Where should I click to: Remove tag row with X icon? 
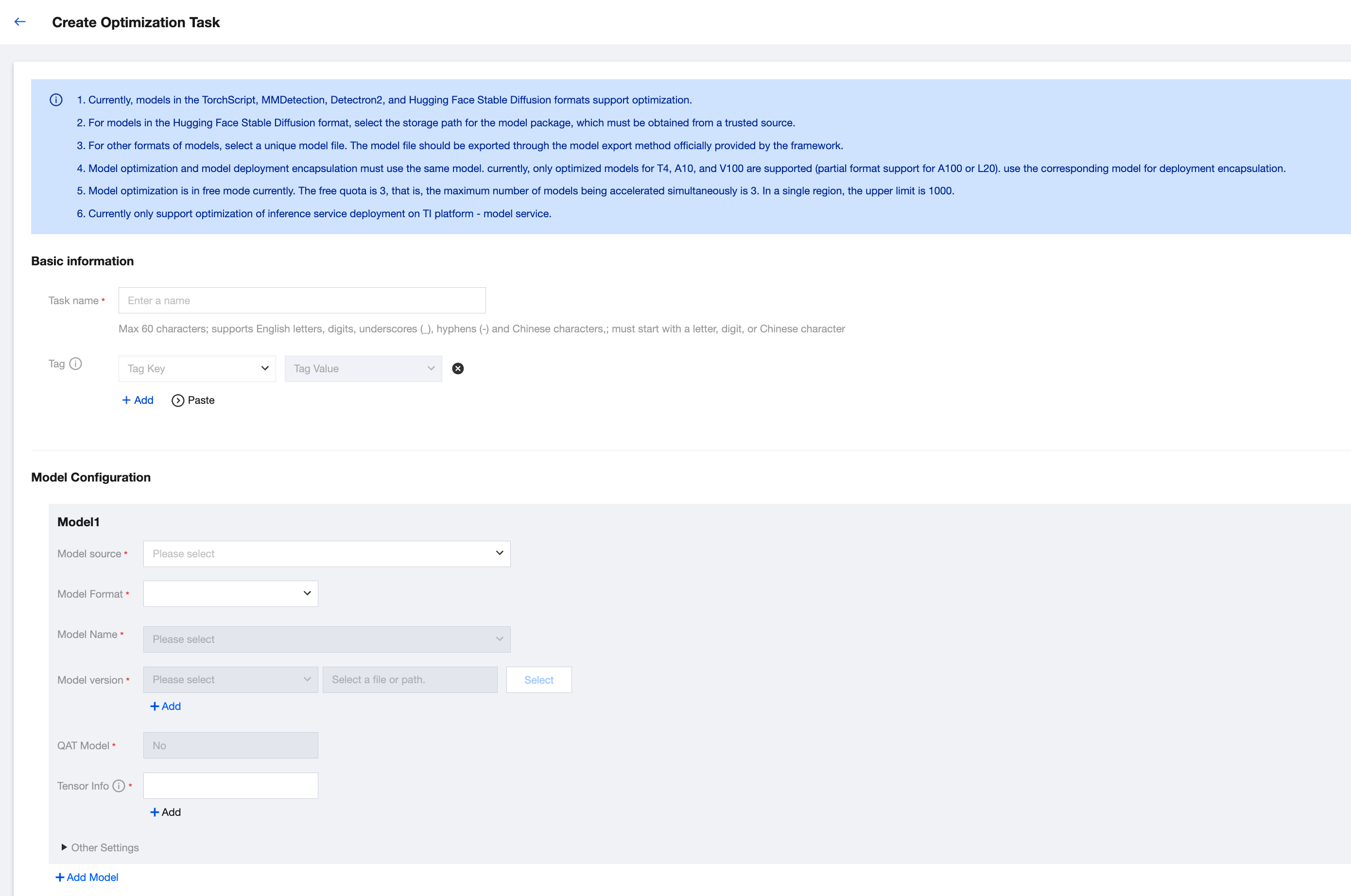click(x=458, y=369)
